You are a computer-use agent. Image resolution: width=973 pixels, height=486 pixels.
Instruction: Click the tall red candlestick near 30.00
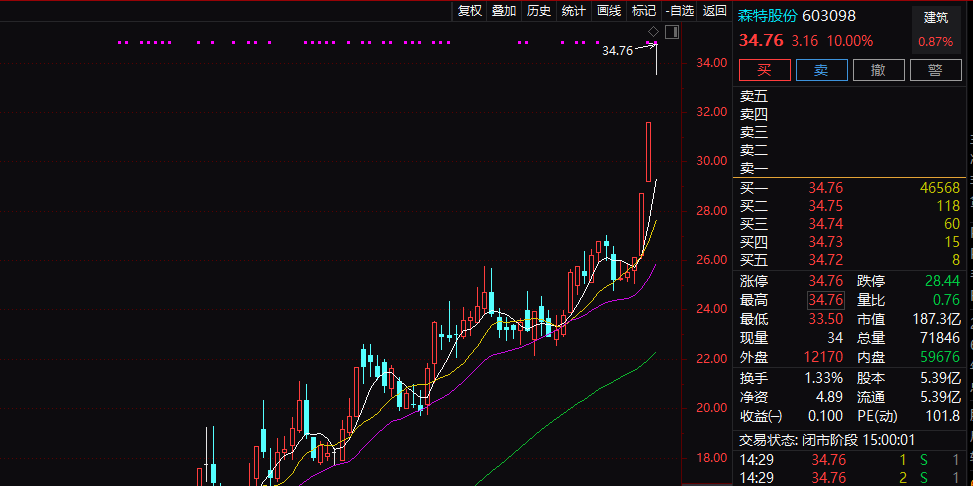[648, 152]
